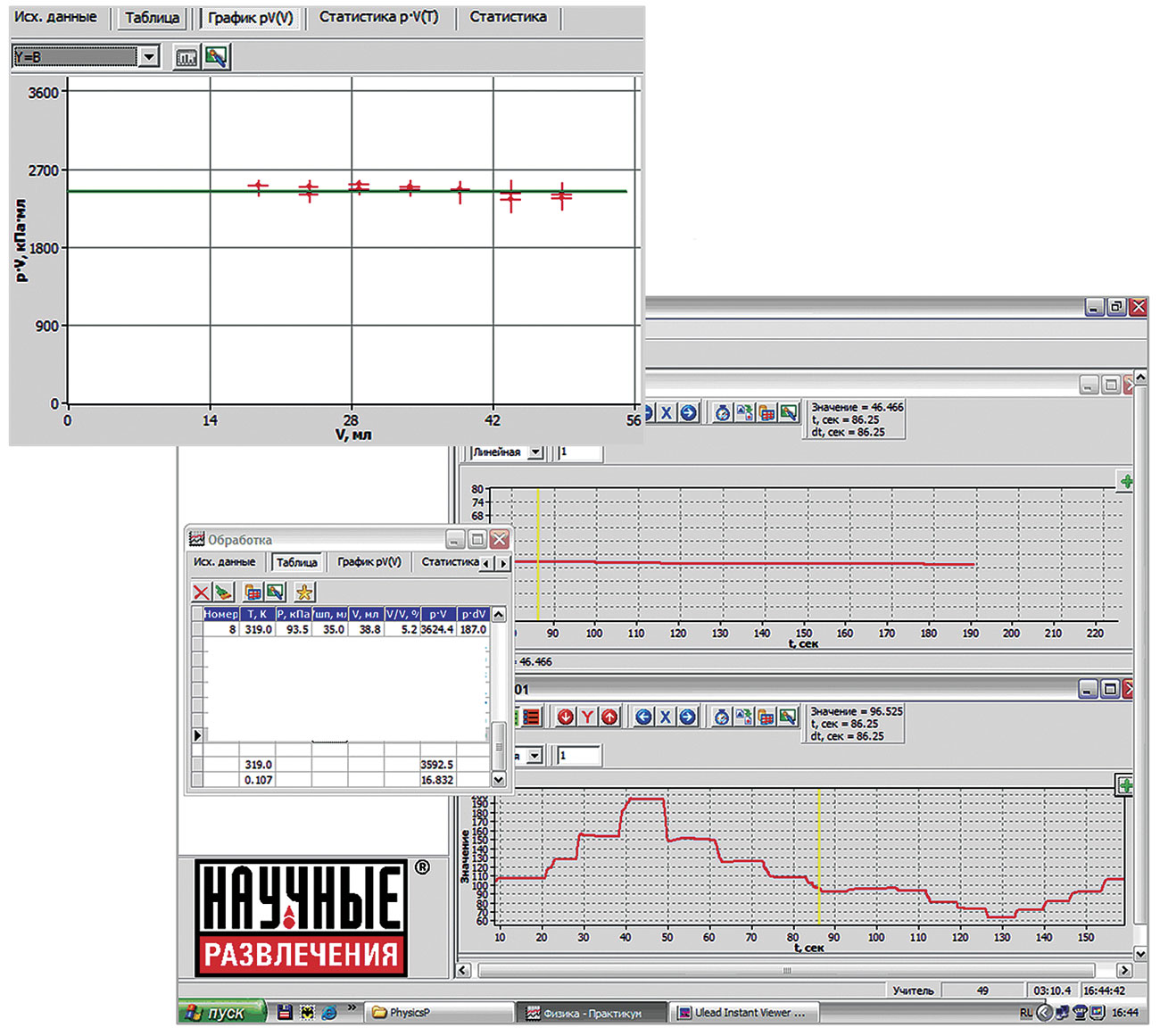
Task: Open the Y=B fit type dropdown
Action: click(x=149, y=57)
